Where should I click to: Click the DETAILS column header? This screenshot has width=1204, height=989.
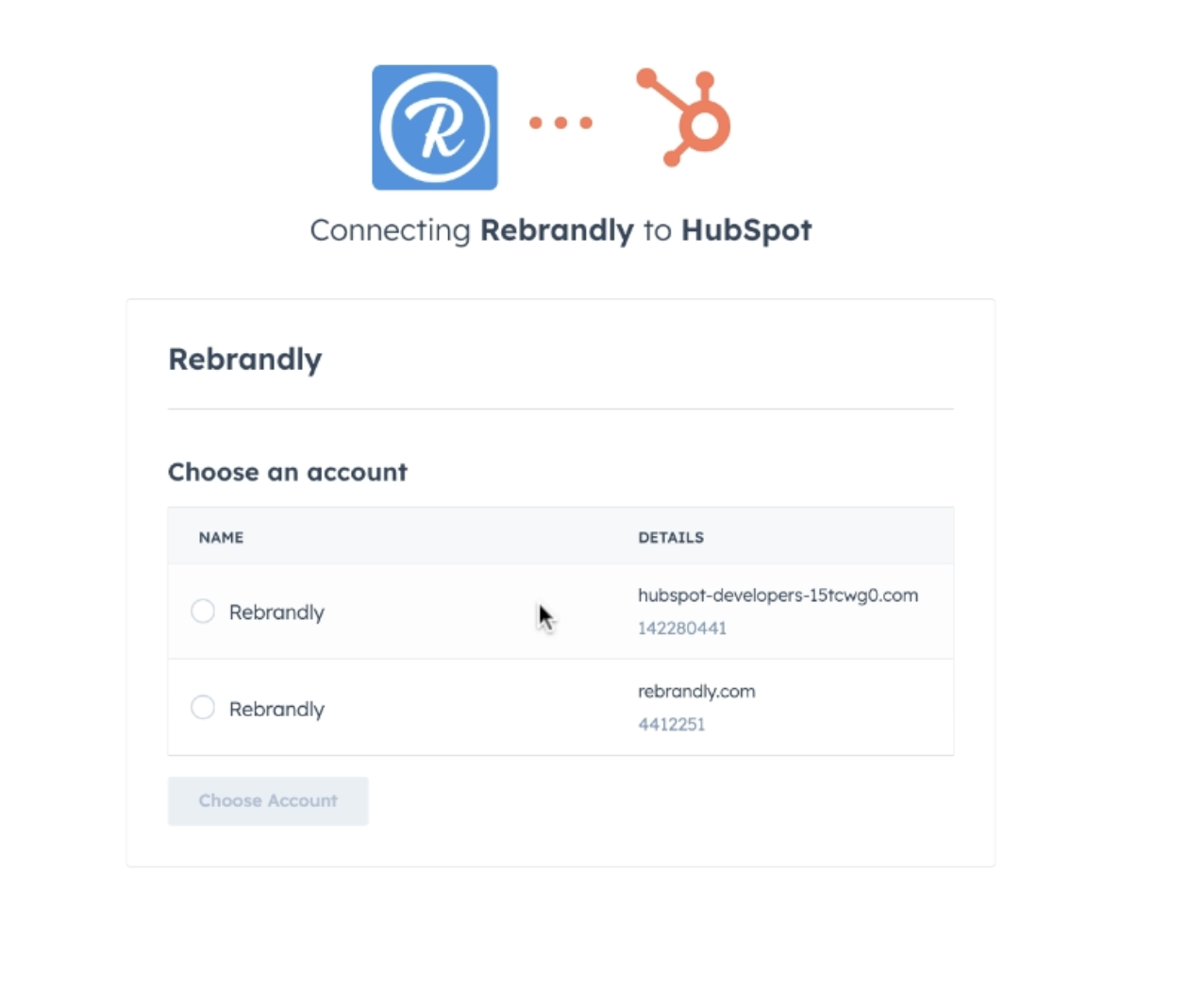point(671,538)
